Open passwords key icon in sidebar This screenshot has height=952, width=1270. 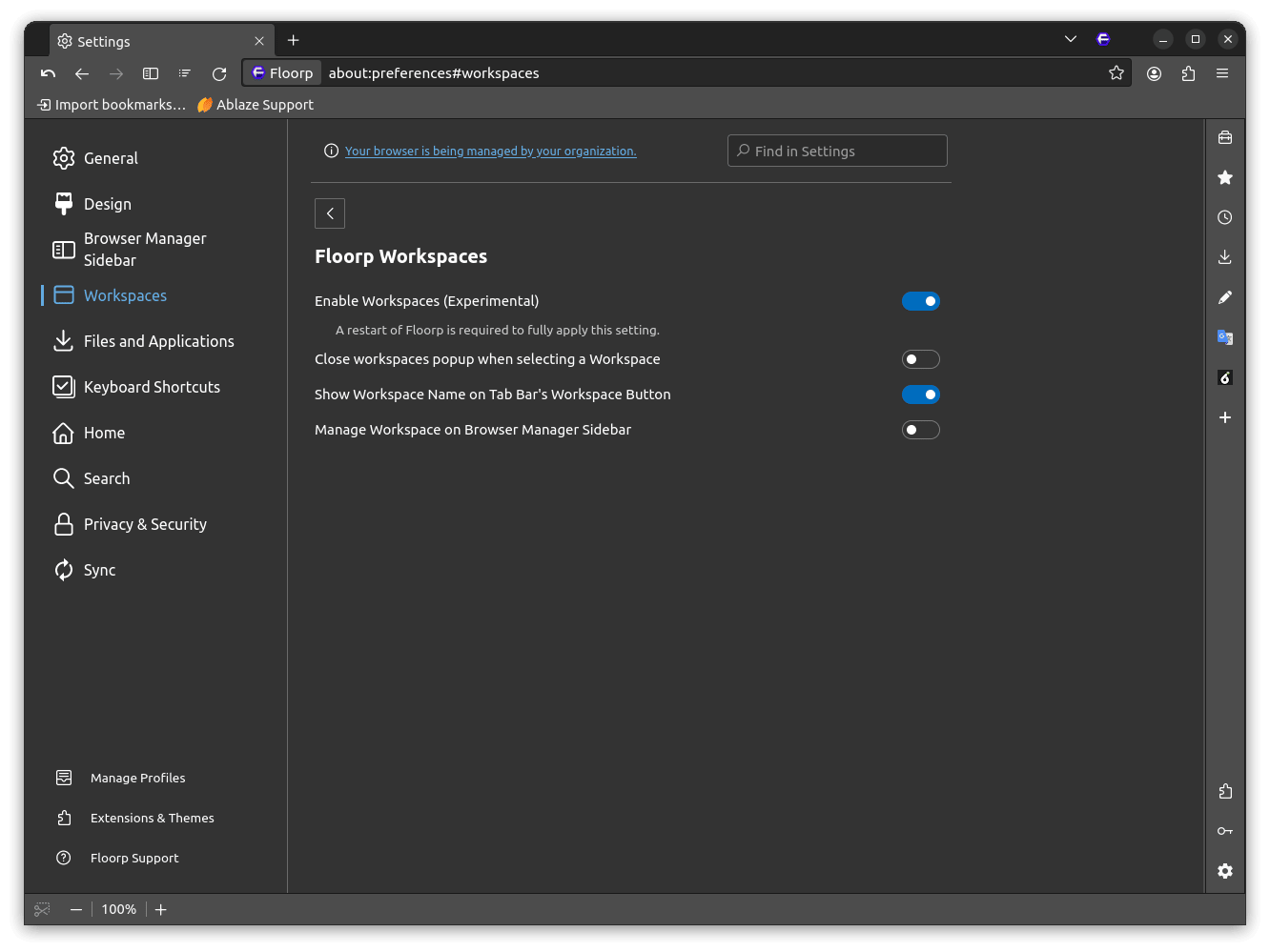tap(1225, 831)
